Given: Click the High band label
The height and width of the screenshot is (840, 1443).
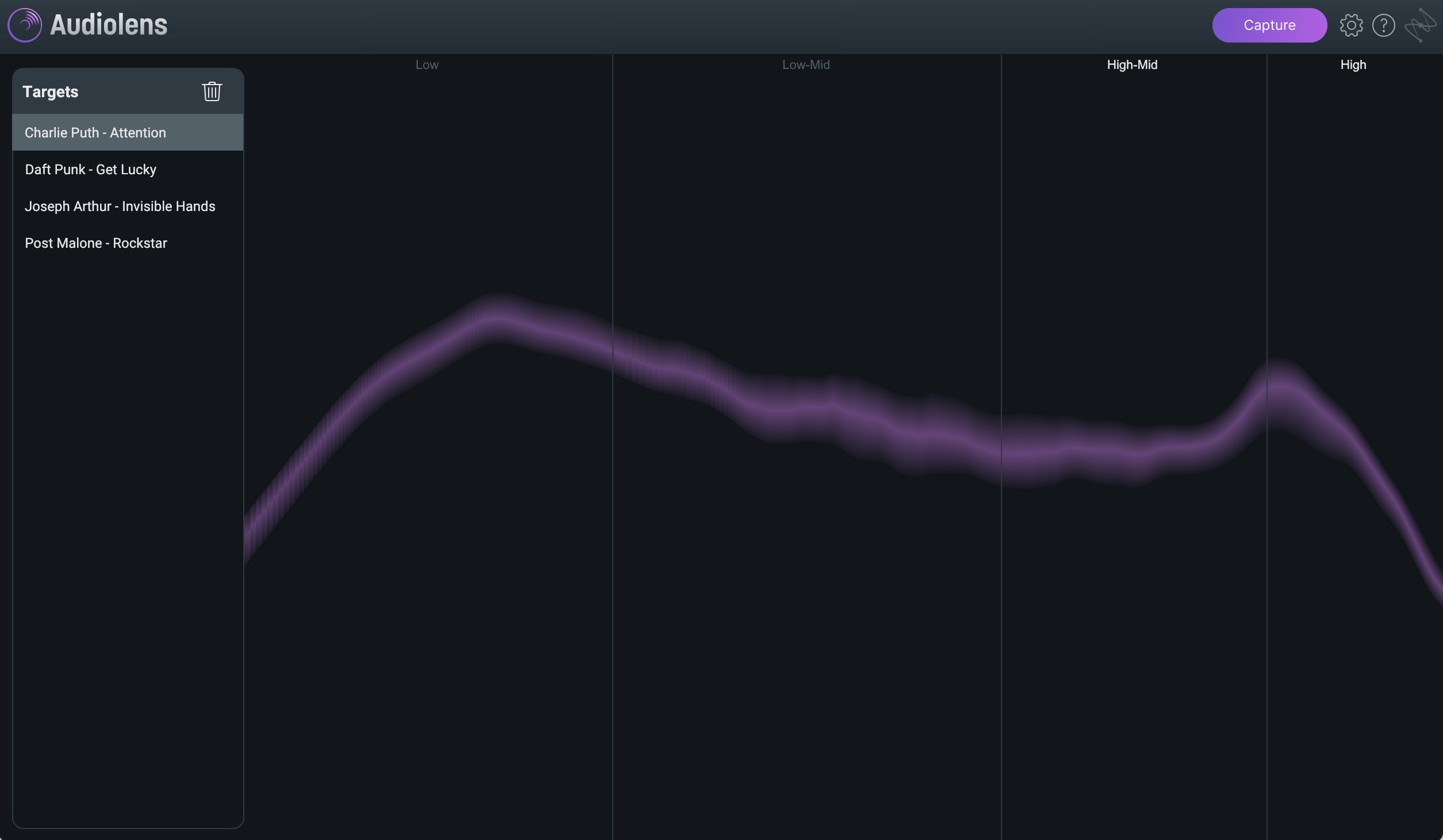Looking at the screenshot, I should (x=1353, y=65).
